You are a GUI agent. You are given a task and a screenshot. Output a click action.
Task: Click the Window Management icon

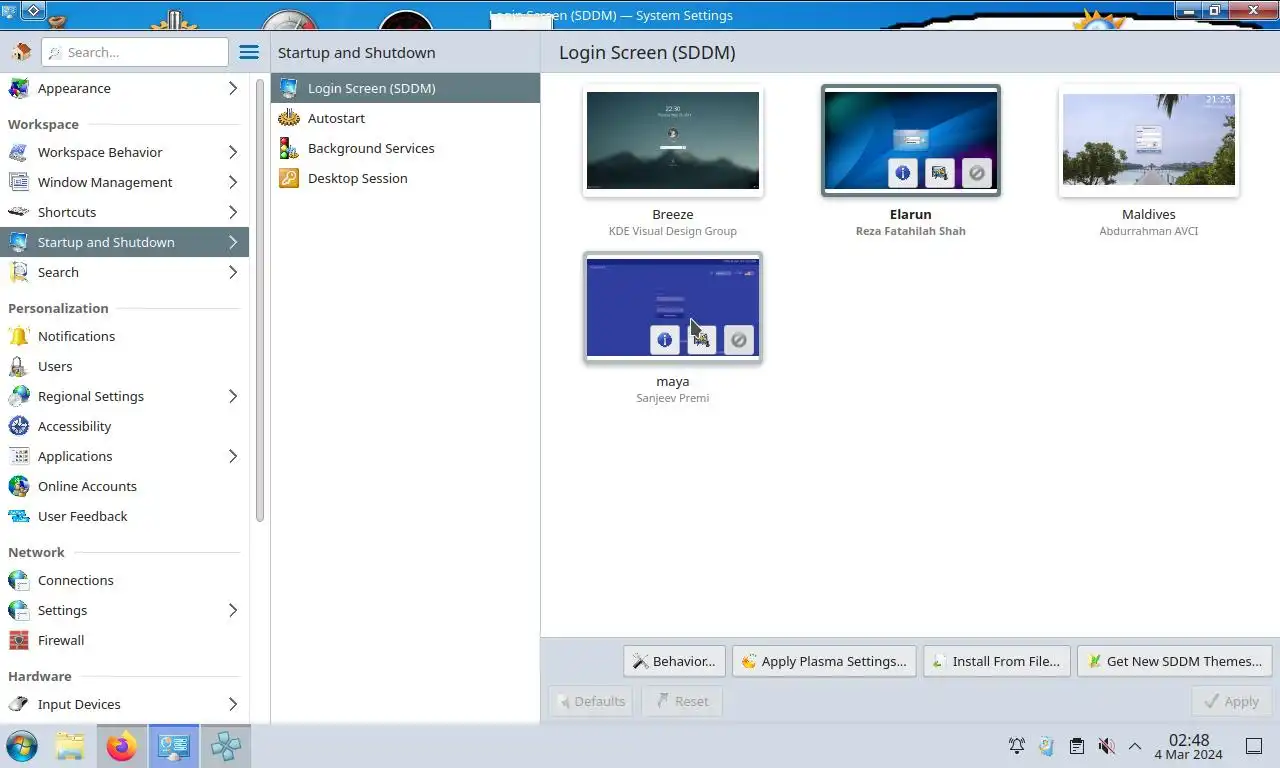(18, 182)
